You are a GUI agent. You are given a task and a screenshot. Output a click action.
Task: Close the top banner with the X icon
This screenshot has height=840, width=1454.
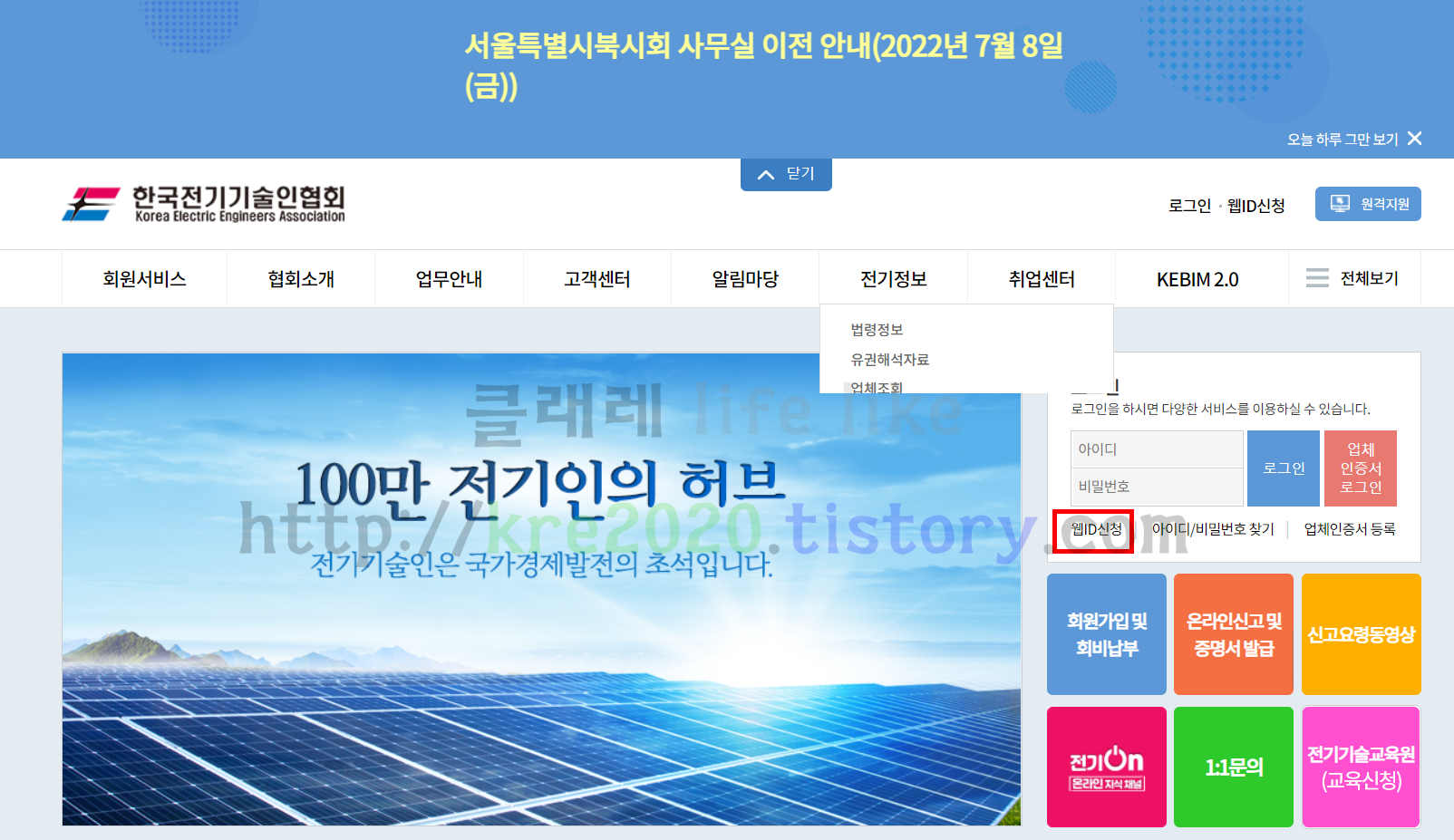point(1415,139)
